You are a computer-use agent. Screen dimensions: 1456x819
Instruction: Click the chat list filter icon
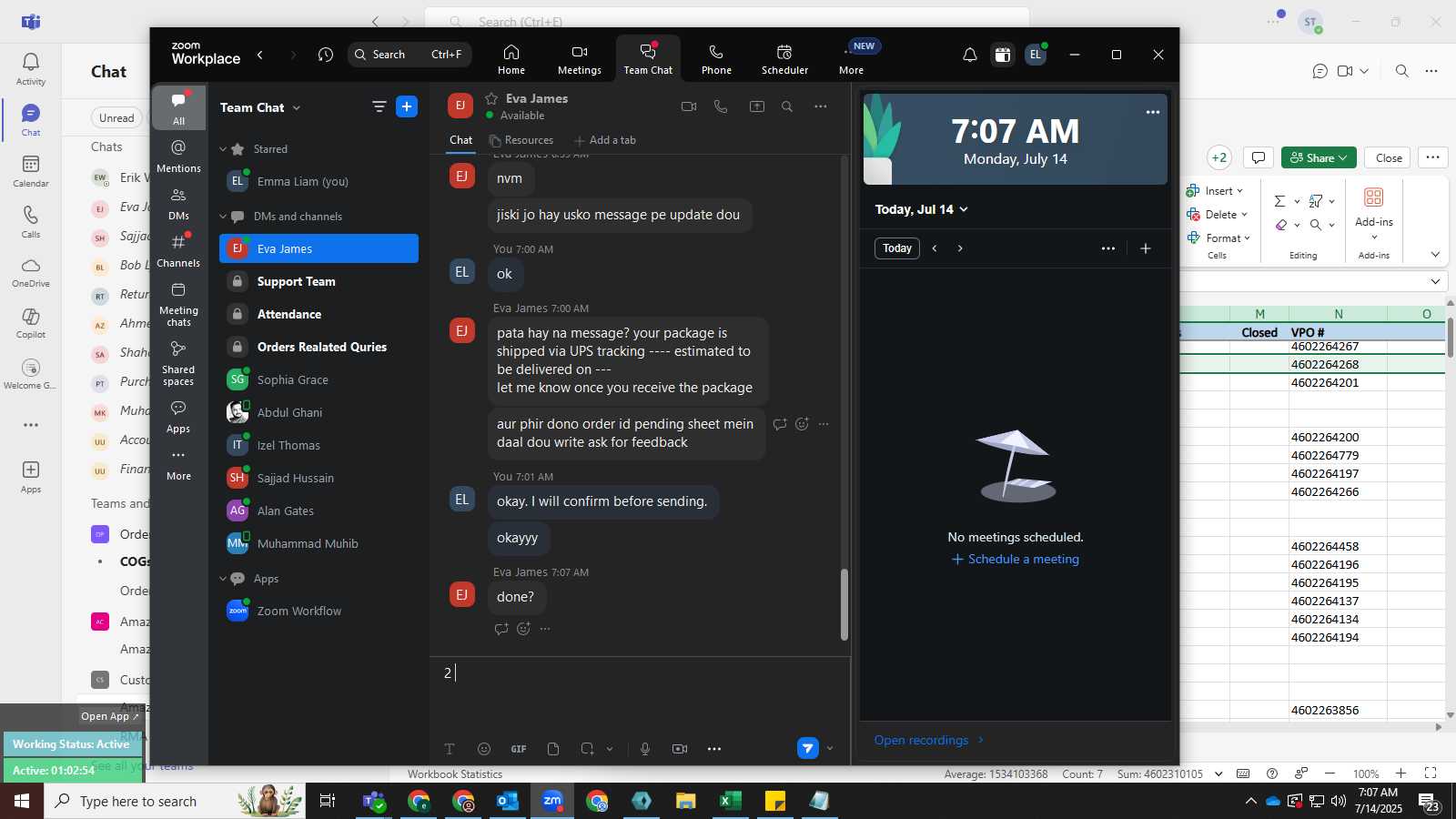coord(379,107)
